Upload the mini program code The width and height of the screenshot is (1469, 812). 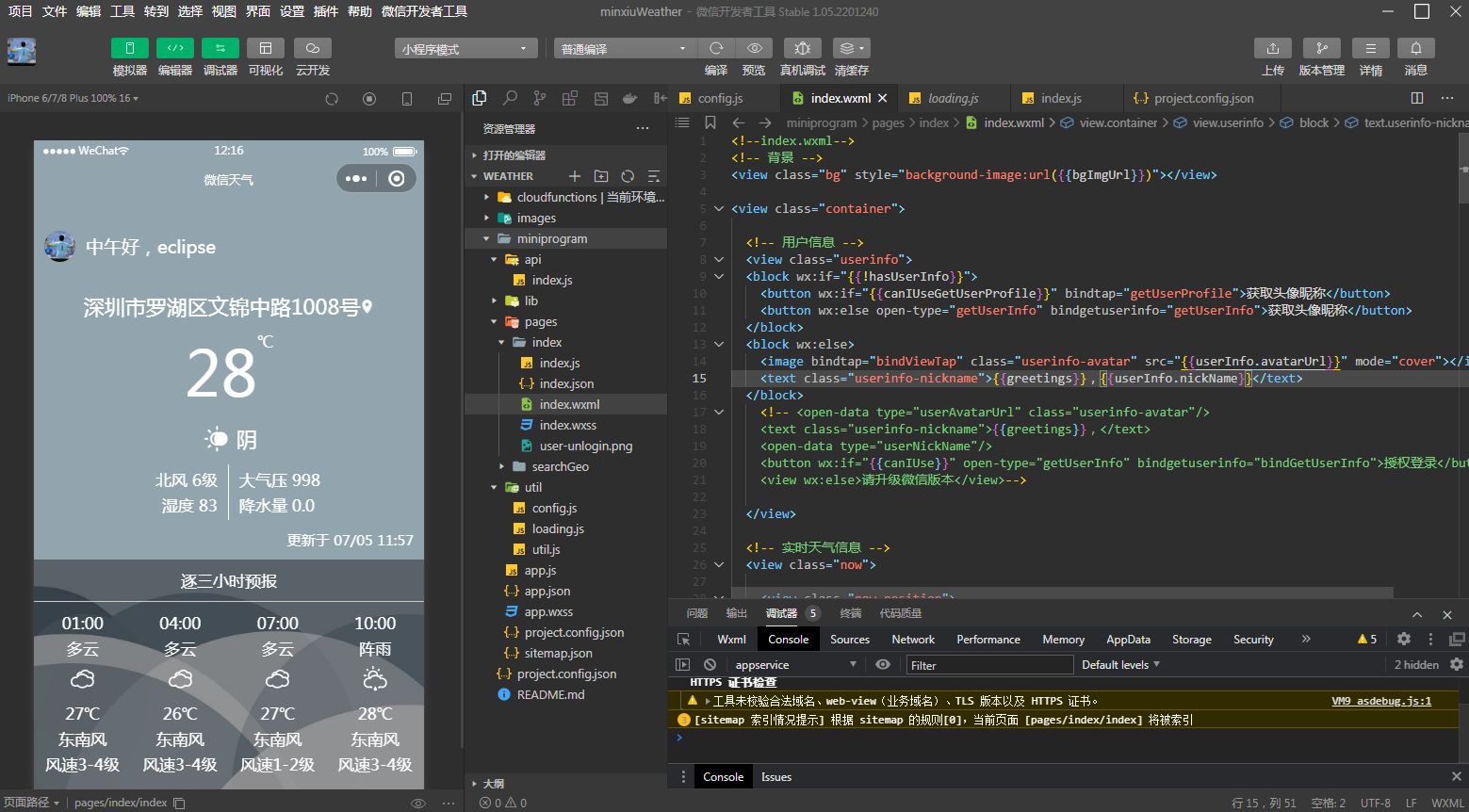pyautogui.click(x=1273, y=48)
